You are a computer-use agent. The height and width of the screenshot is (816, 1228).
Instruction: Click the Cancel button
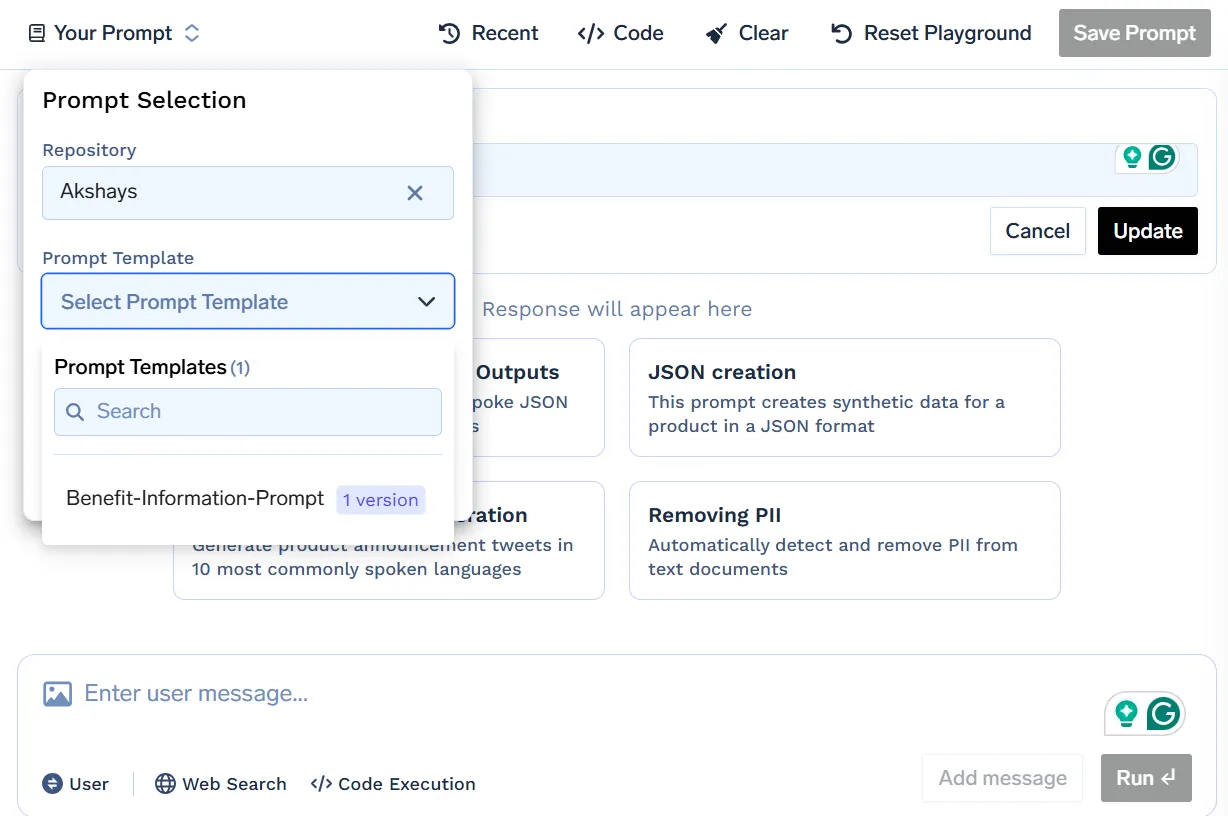pos(1037,231)
